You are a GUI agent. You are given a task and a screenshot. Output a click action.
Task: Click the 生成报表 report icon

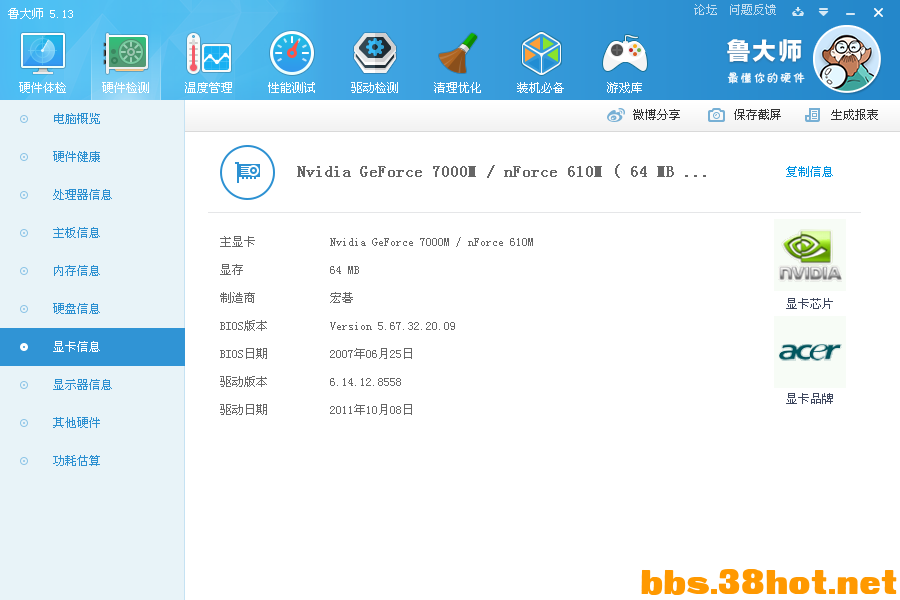pyautogui.click(x=812, y=115)
